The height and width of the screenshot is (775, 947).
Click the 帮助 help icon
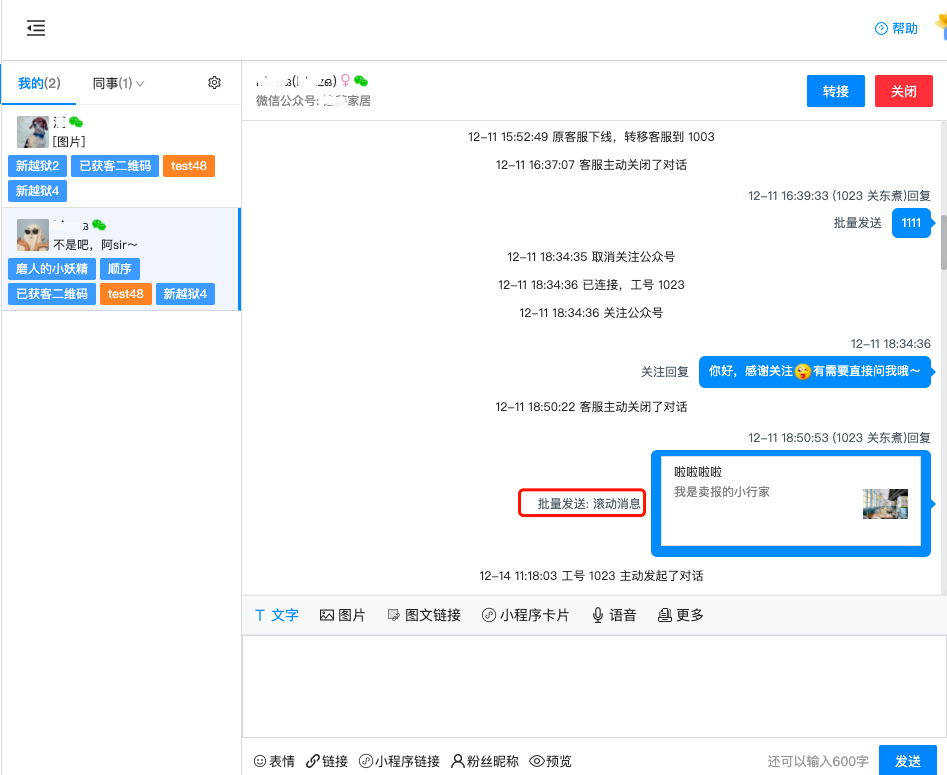pos(881,29)
